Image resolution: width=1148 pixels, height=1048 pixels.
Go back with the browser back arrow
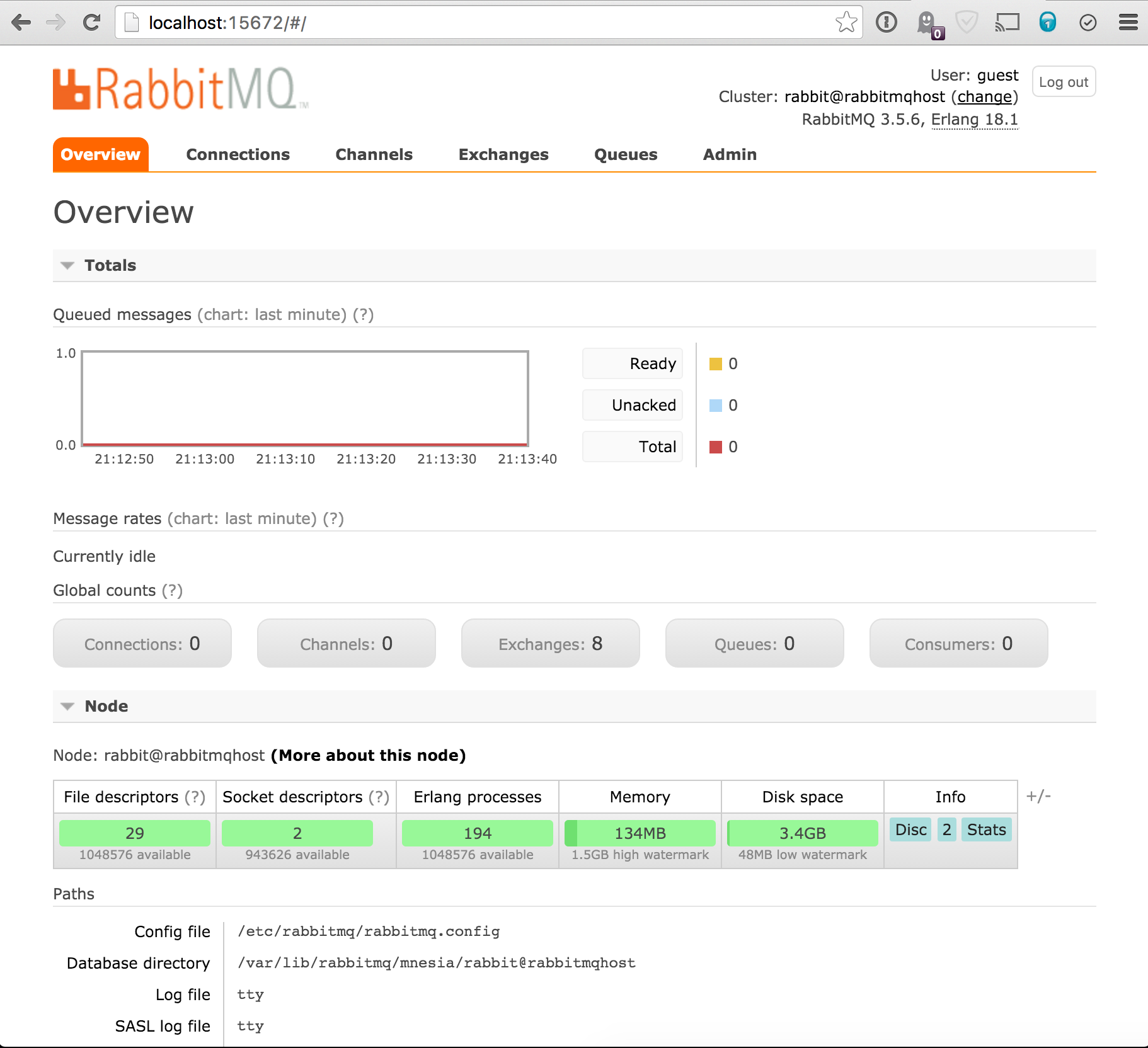pos(21,23)
